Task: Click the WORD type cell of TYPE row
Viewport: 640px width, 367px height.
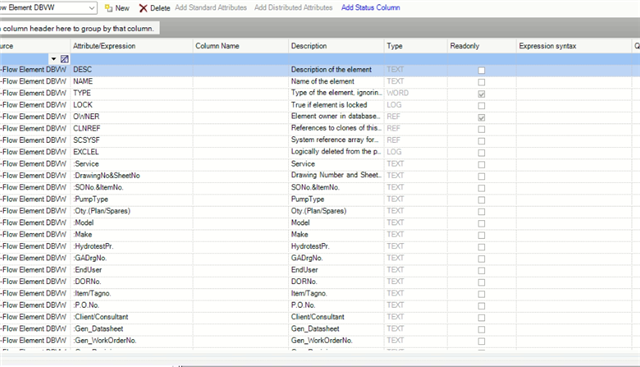Action: (x=416, y=93)
